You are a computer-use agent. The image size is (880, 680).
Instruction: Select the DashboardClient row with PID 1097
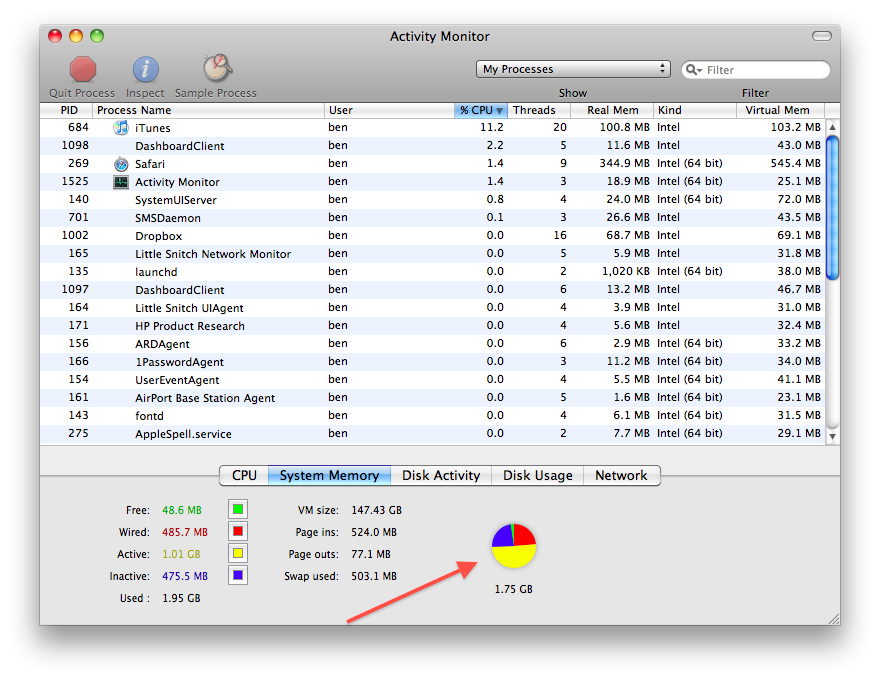pyautogui.click(x=433, y=290)
